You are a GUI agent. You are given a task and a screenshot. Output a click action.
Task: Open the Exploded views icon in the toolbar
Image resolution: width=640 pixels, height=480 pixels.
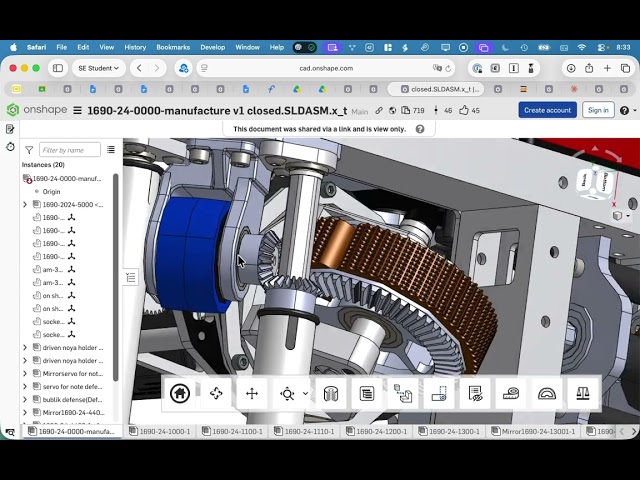(x=403, y=393)
